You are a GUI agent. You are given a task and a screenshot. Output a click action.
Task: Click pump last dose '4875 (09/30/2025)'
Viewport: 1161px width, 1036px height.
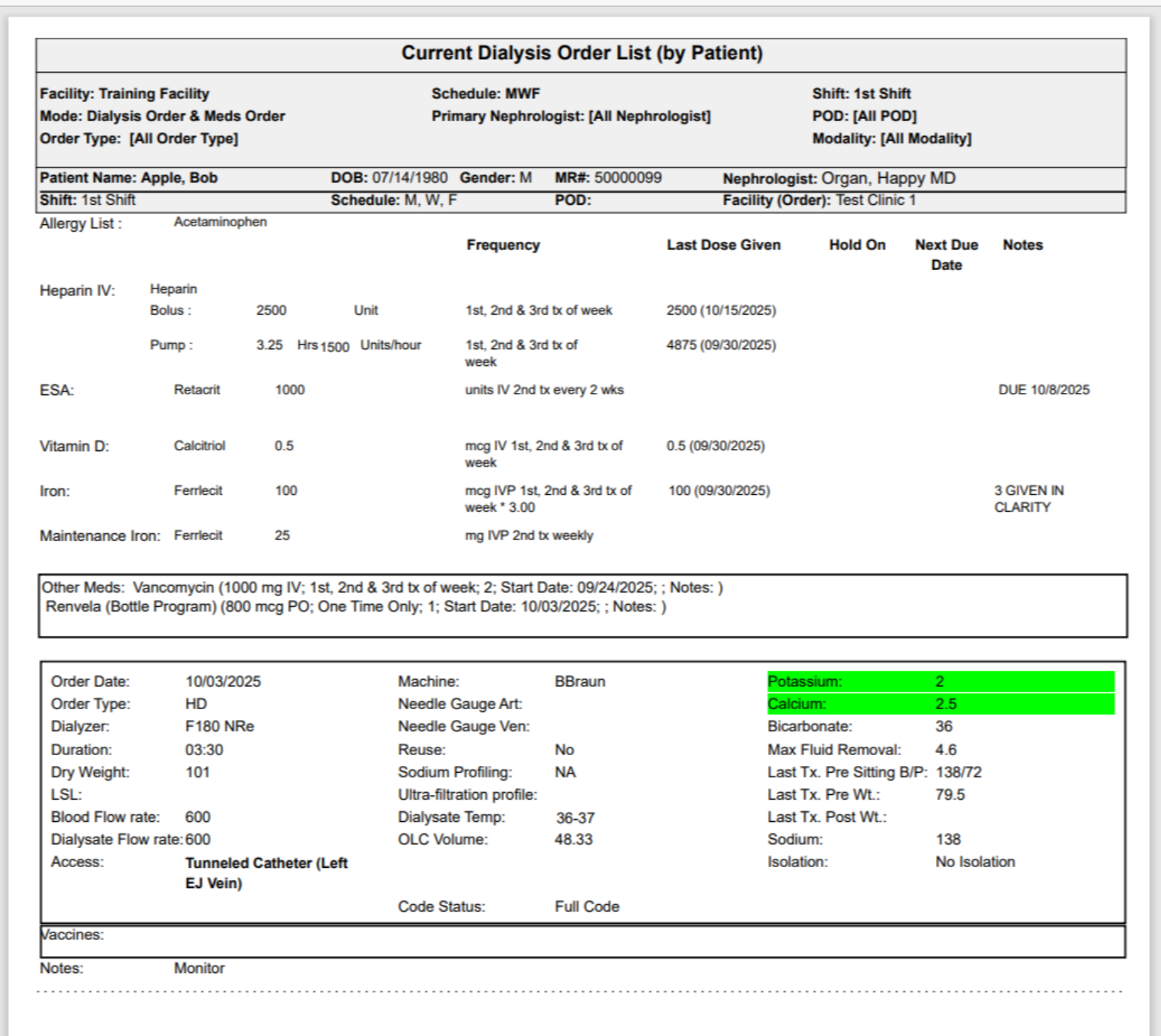pyautogui.click(x=721, y=345)
